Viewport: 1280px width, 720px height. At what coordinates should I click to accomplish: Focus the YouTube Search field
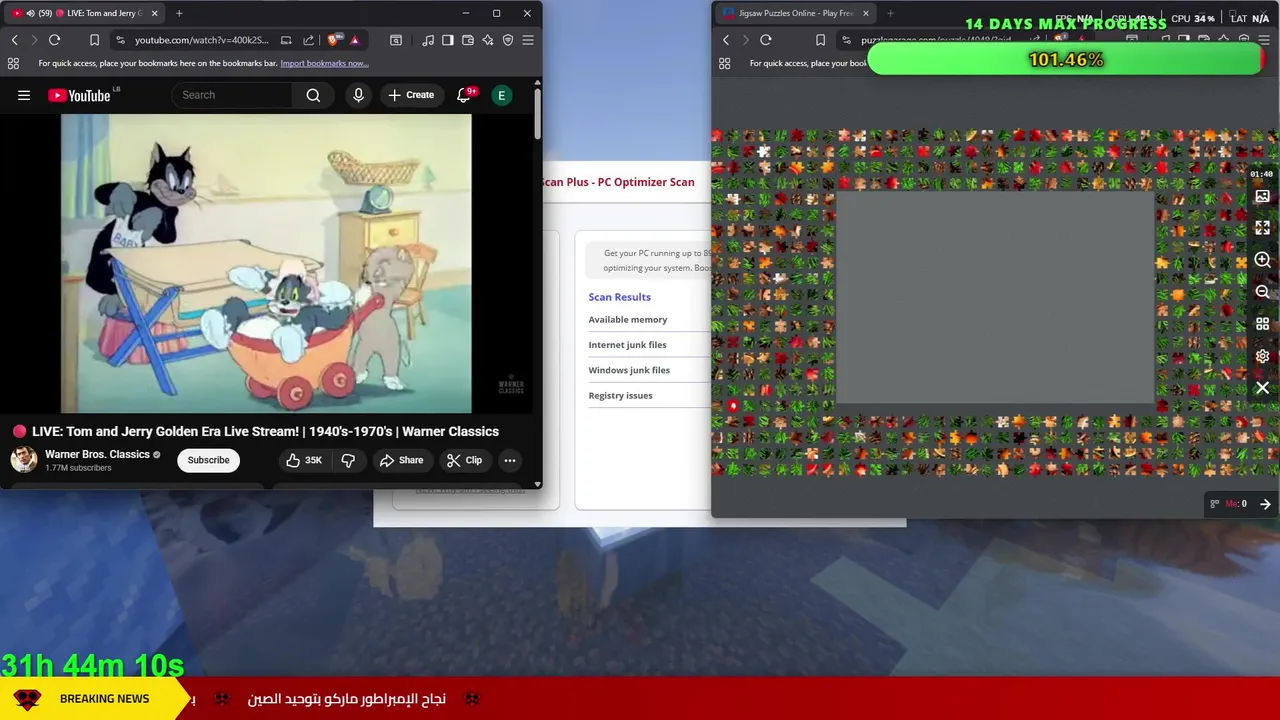(233, 95)
